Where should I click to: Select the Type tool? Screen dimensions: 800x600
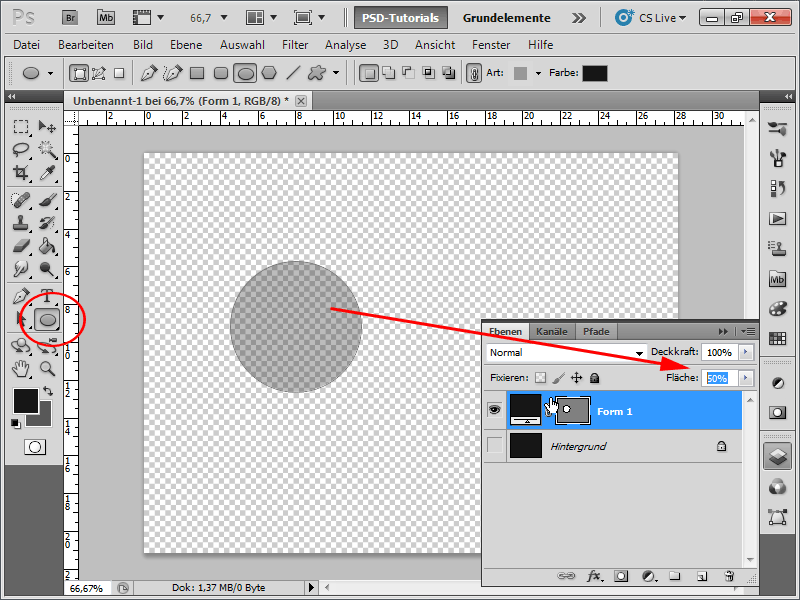47,295
